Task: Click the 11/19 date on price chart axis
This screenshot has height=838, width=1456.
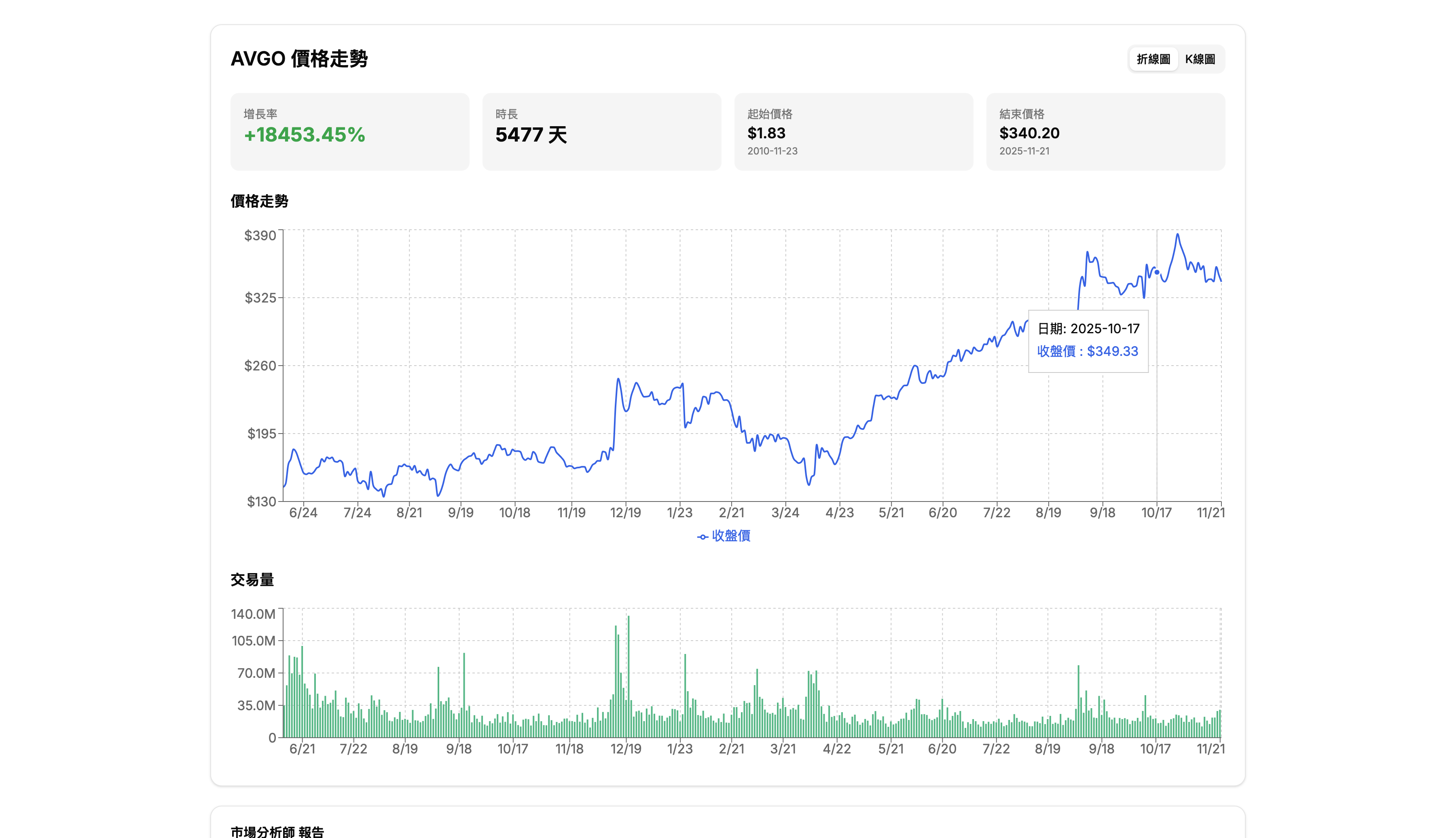Action: pyautogui.click(x=571, y=513)
